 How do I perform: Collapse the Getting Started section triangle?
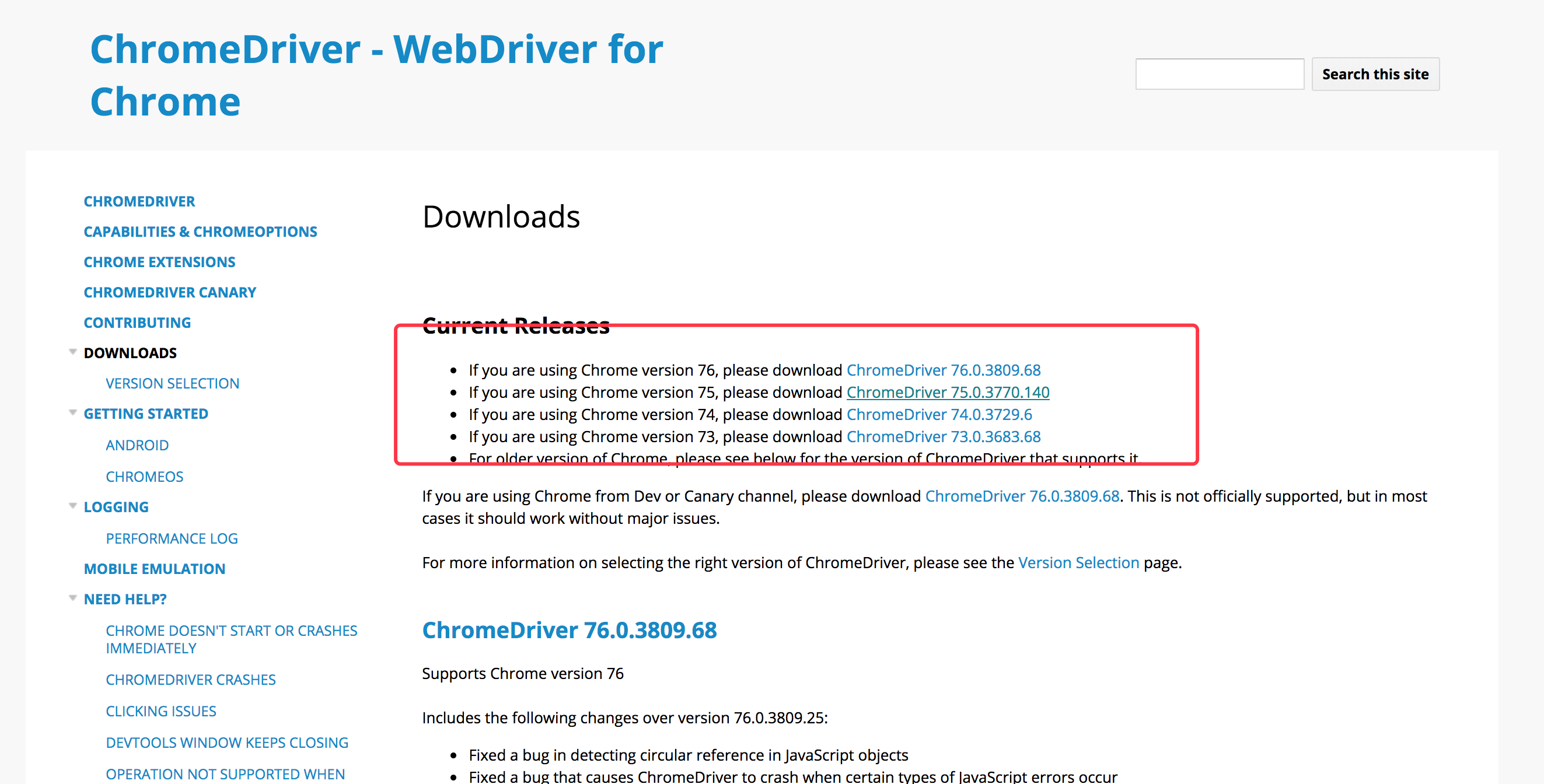coord(72,412)
